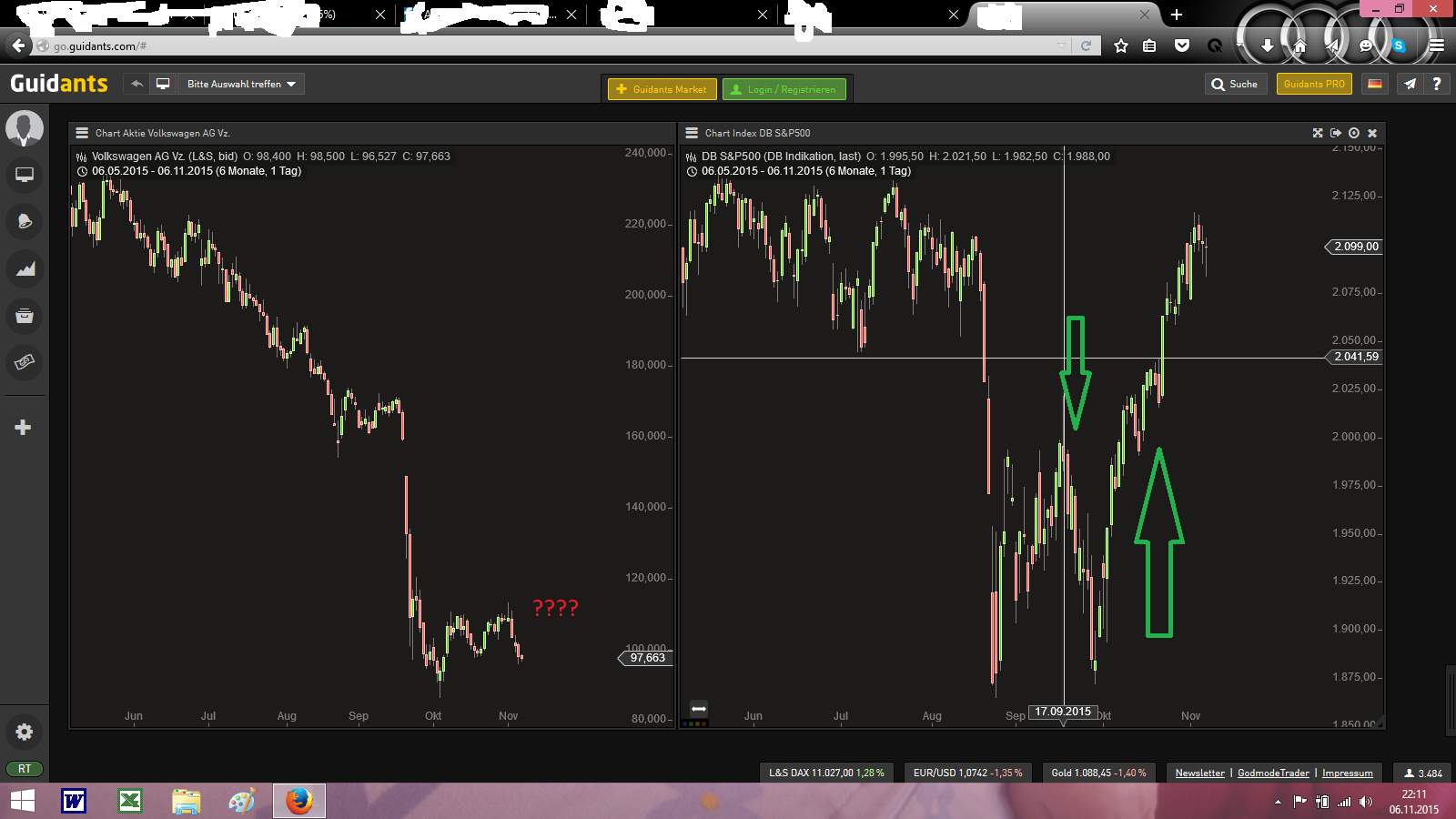Click the Pocket icon in Firefox toolbar
The image size is (1456, 819).
point(1182,45)
